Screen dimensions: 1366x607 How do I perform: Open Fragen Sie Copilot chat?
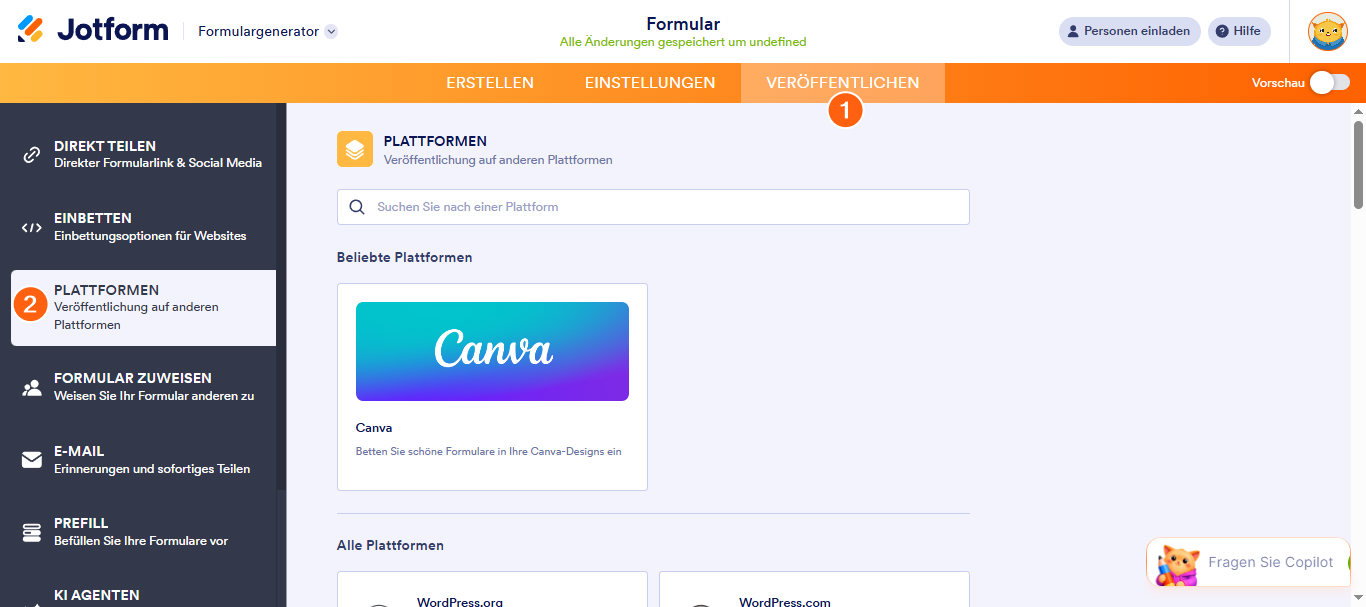(1248, 562)
